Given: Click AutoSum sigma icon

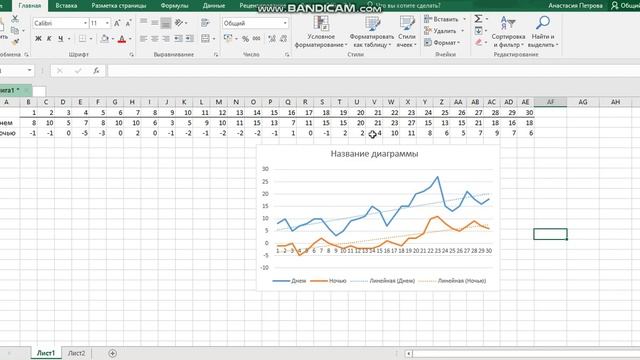Looking at the screenshot, I should 478,19.
